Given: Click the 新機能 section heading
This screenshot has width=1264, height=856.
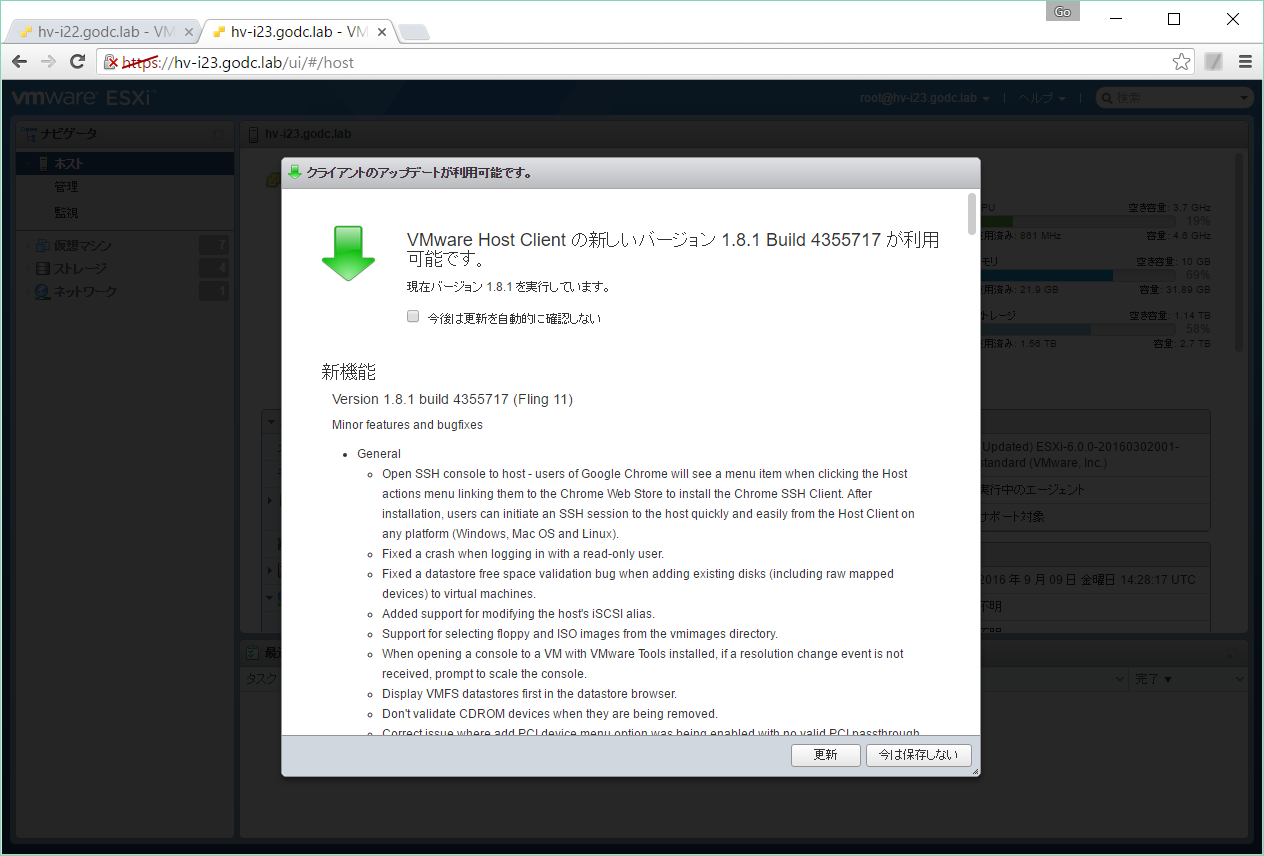Looking at the screenshot, I should [348, 372].
